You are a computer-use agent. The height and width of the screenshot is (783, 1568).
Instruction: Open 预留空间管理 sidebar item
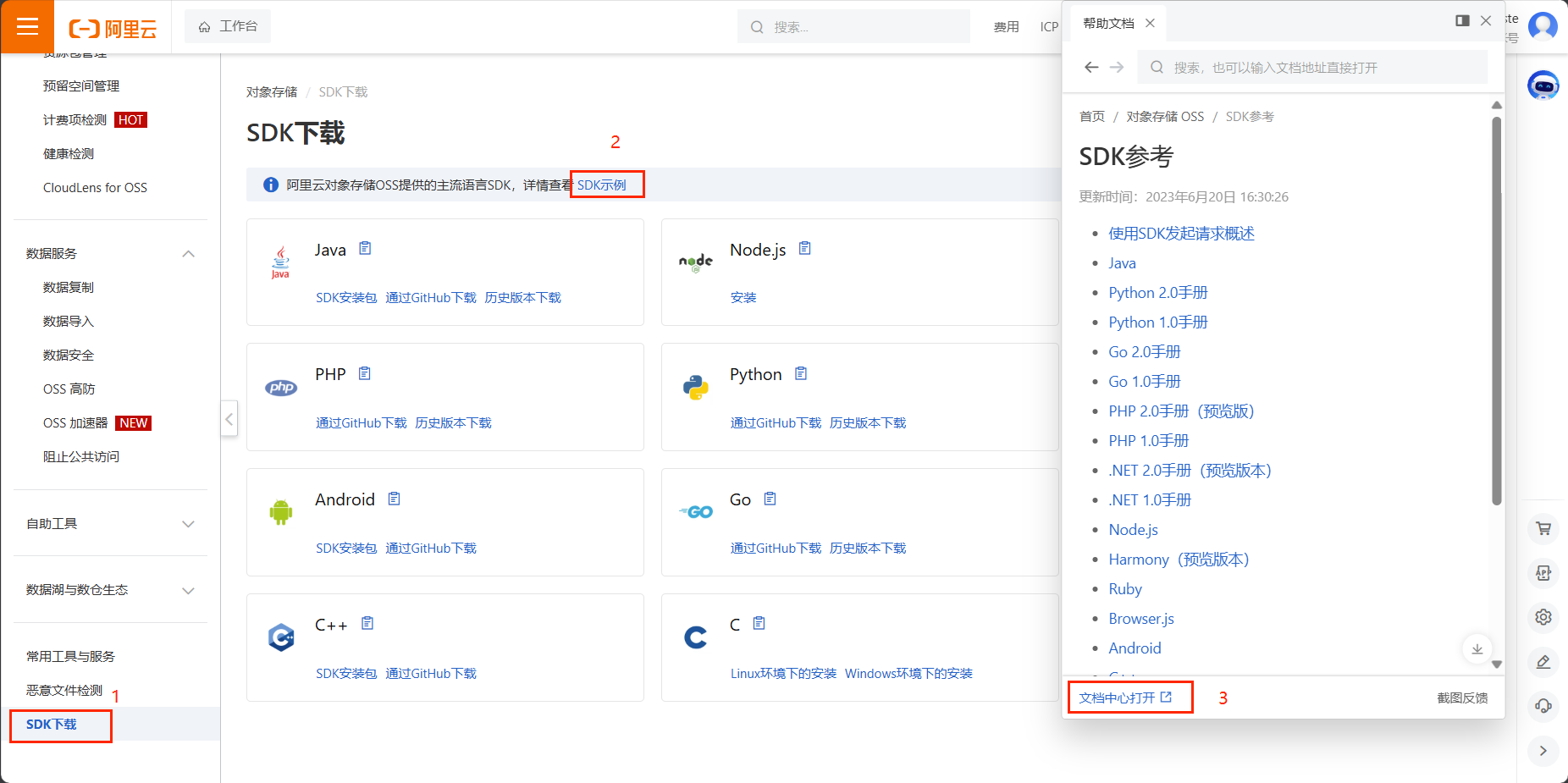81,86
